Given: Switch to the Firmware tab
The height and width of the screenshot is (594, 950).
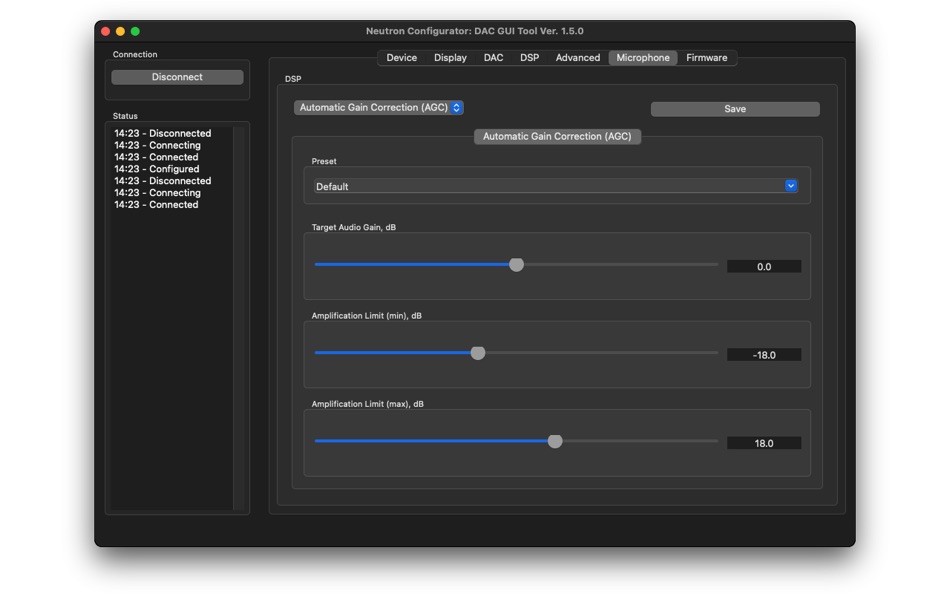Looking at the screenshot, I should point(706,58).
